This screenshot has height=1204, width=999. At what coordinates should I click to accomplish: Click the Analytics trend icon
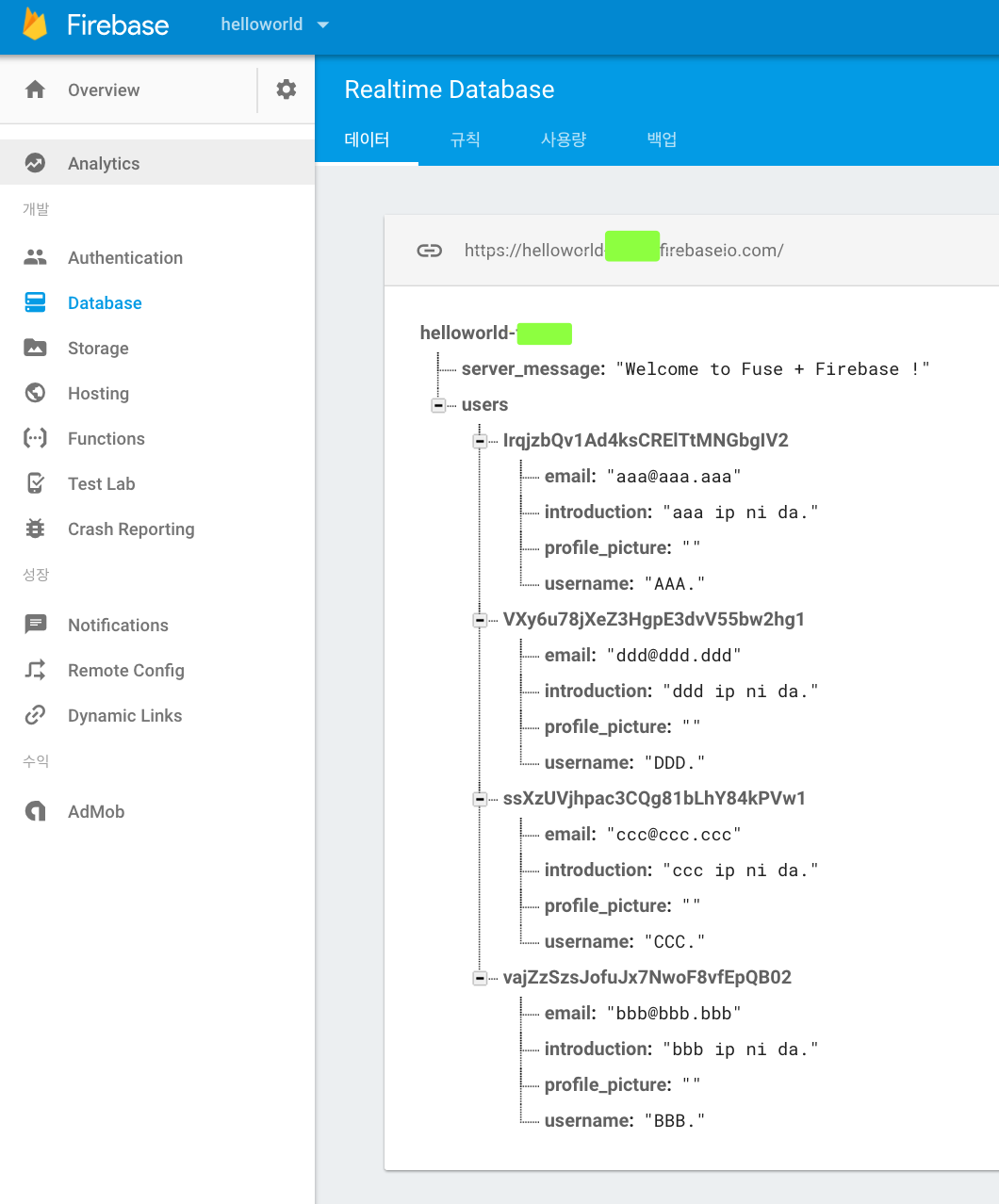click(35, 163)
